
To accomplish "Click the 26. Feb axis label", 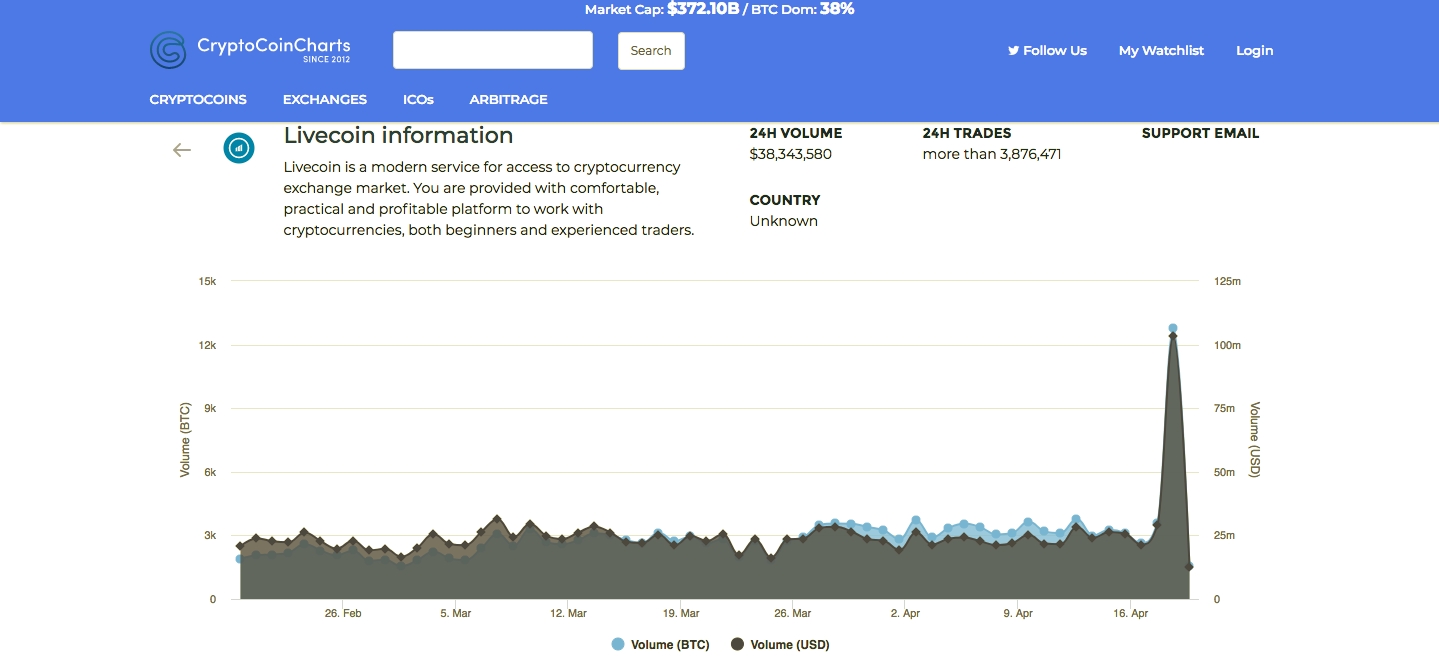I will (x=343, y=613).
